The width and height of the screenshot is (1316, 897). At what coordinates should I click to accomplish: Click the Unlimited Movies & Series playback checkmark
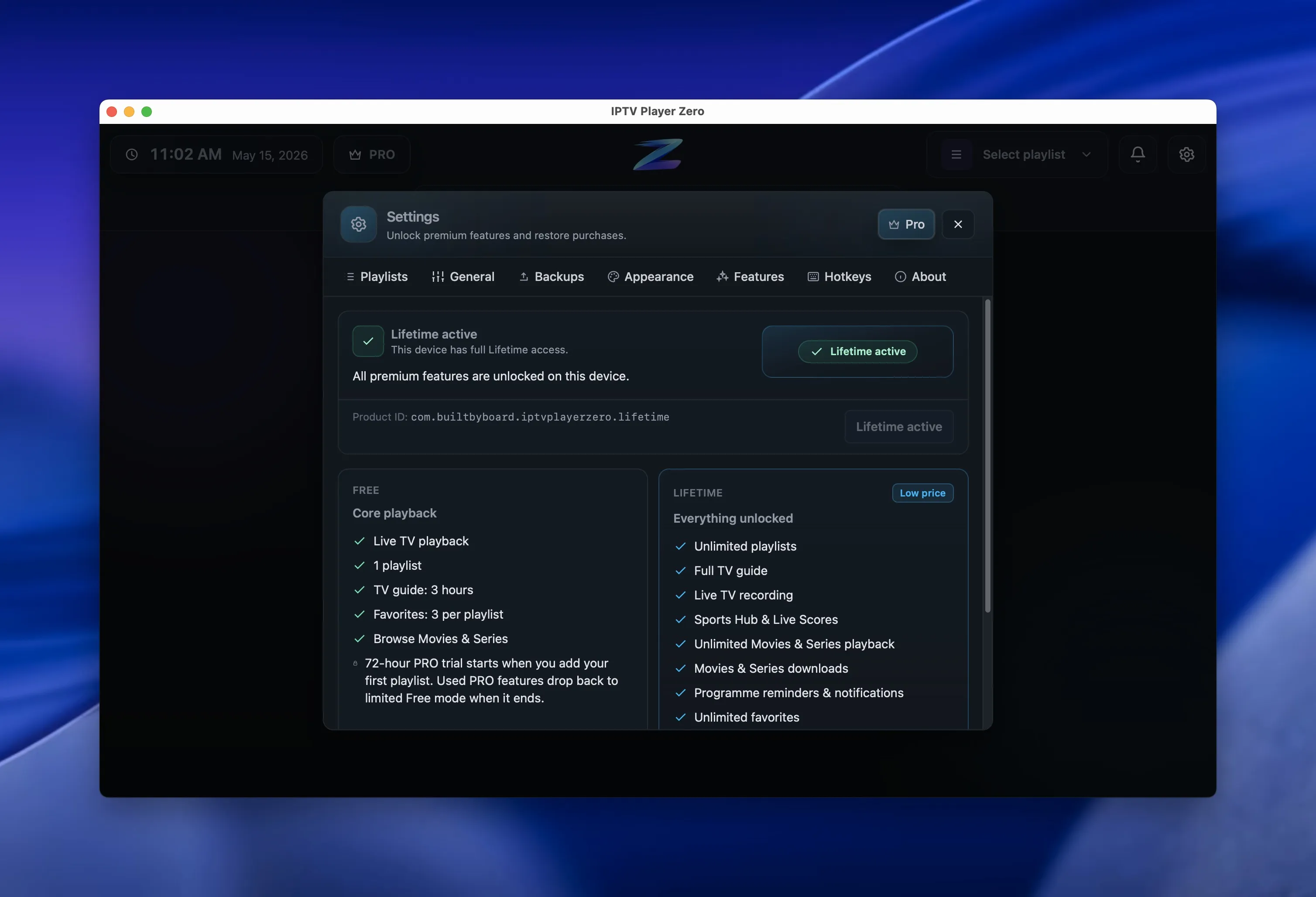pyautogui.click(x=681, y=644)
